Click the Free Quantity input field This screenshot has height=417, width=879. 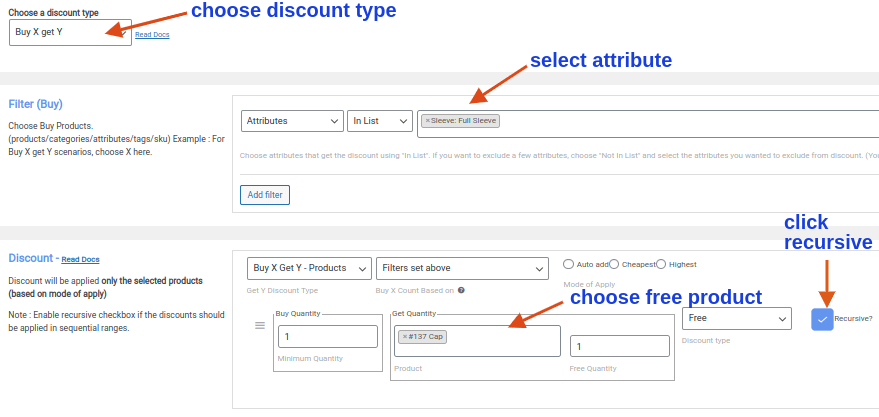(x=619, y=346)
